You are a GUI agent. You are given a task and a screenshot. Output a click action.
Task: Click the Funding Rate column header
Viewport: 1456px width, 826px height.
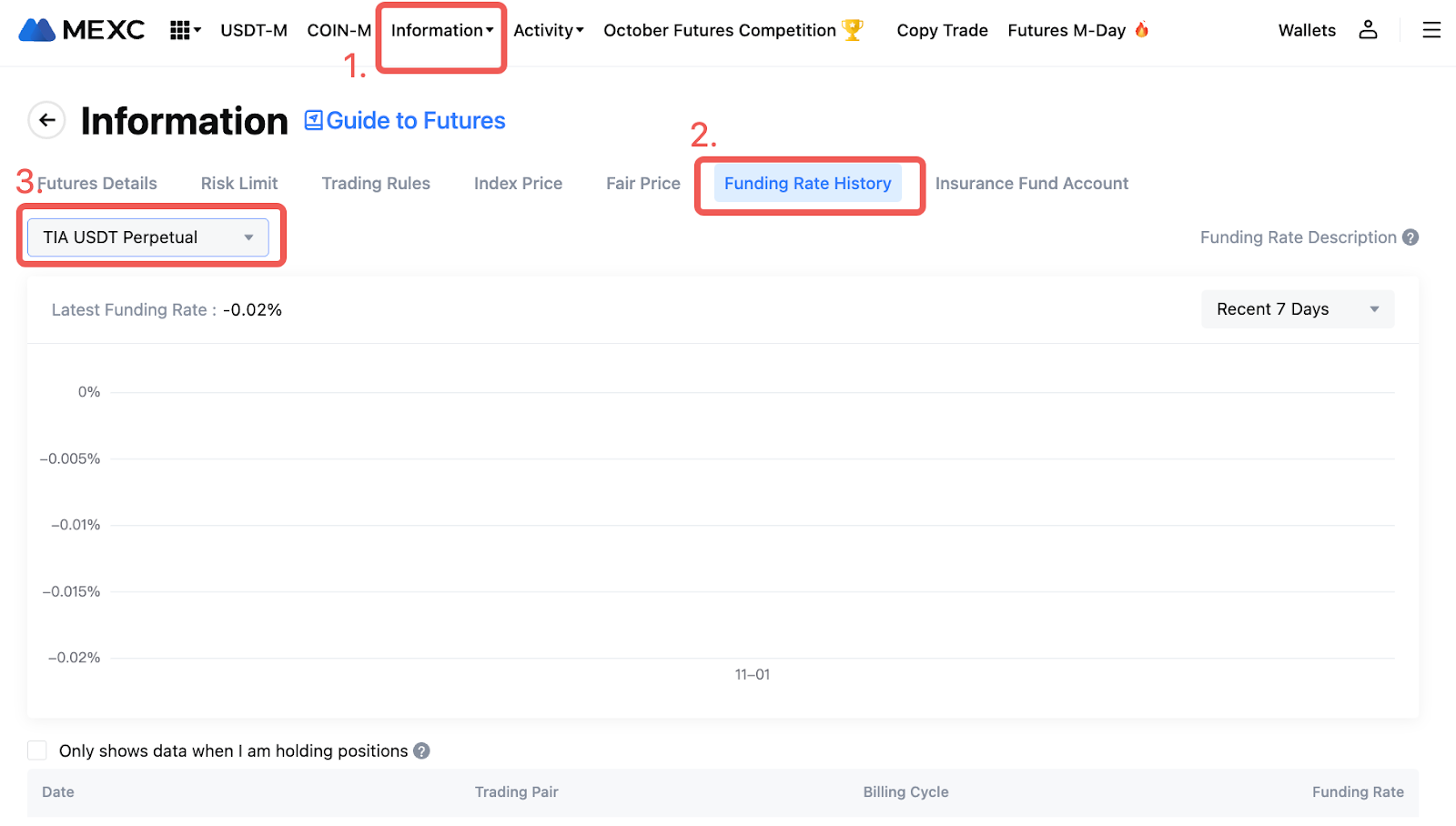pos(1357,792)
